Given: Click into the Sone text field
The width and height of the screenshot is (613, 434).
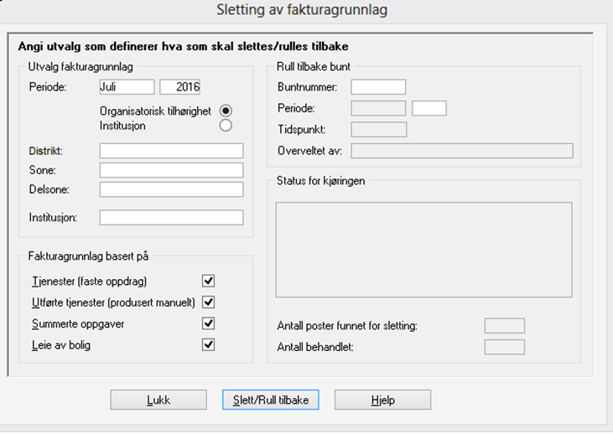Looking at the screenshot, I should pos(171,170).
